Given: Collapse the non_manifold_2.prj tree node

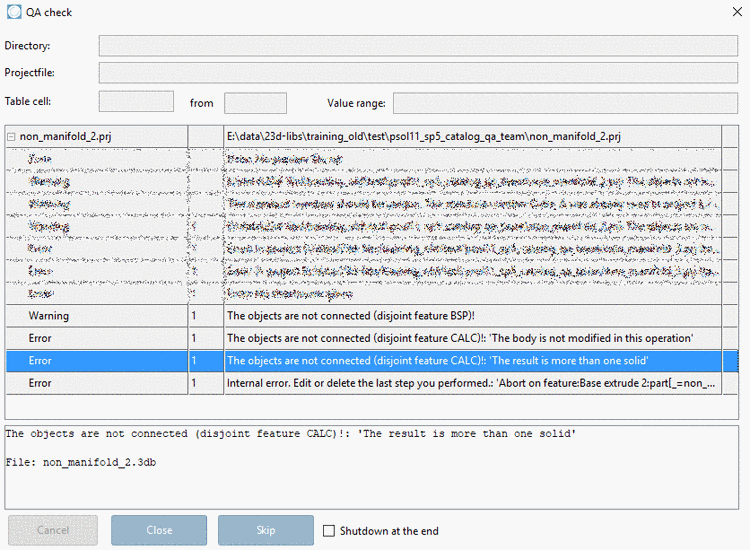Looking at the screenshot, I should [x=11, y=137].
